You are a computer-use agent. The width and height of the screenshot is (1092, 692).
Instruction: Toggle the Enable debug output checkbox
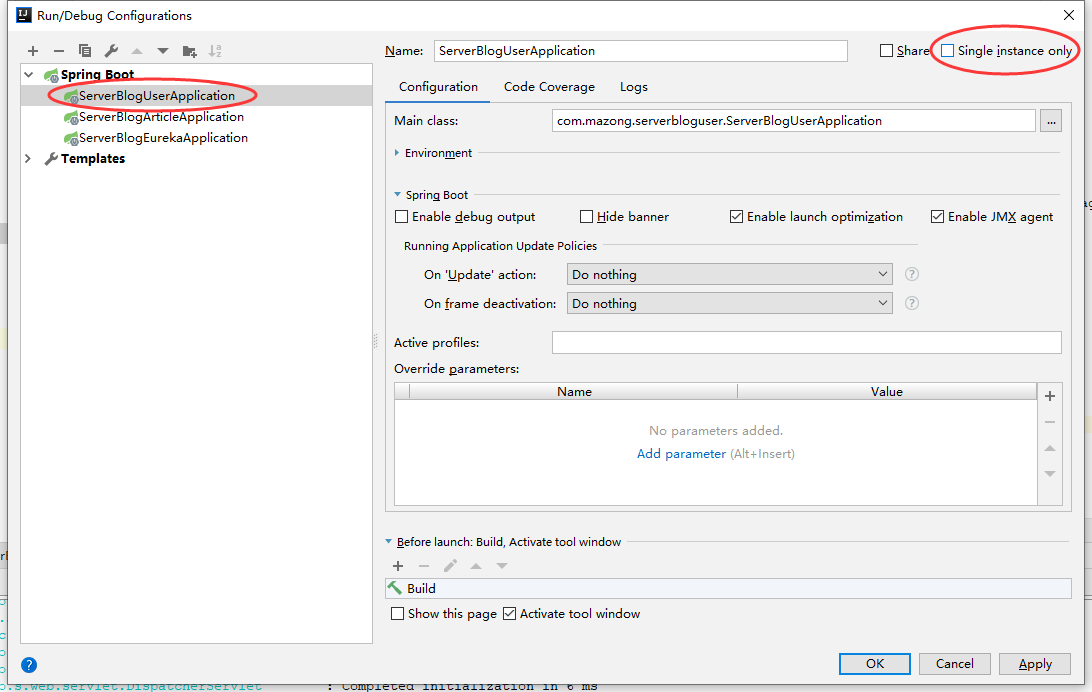pyautogui.click(x=402, y=217)
